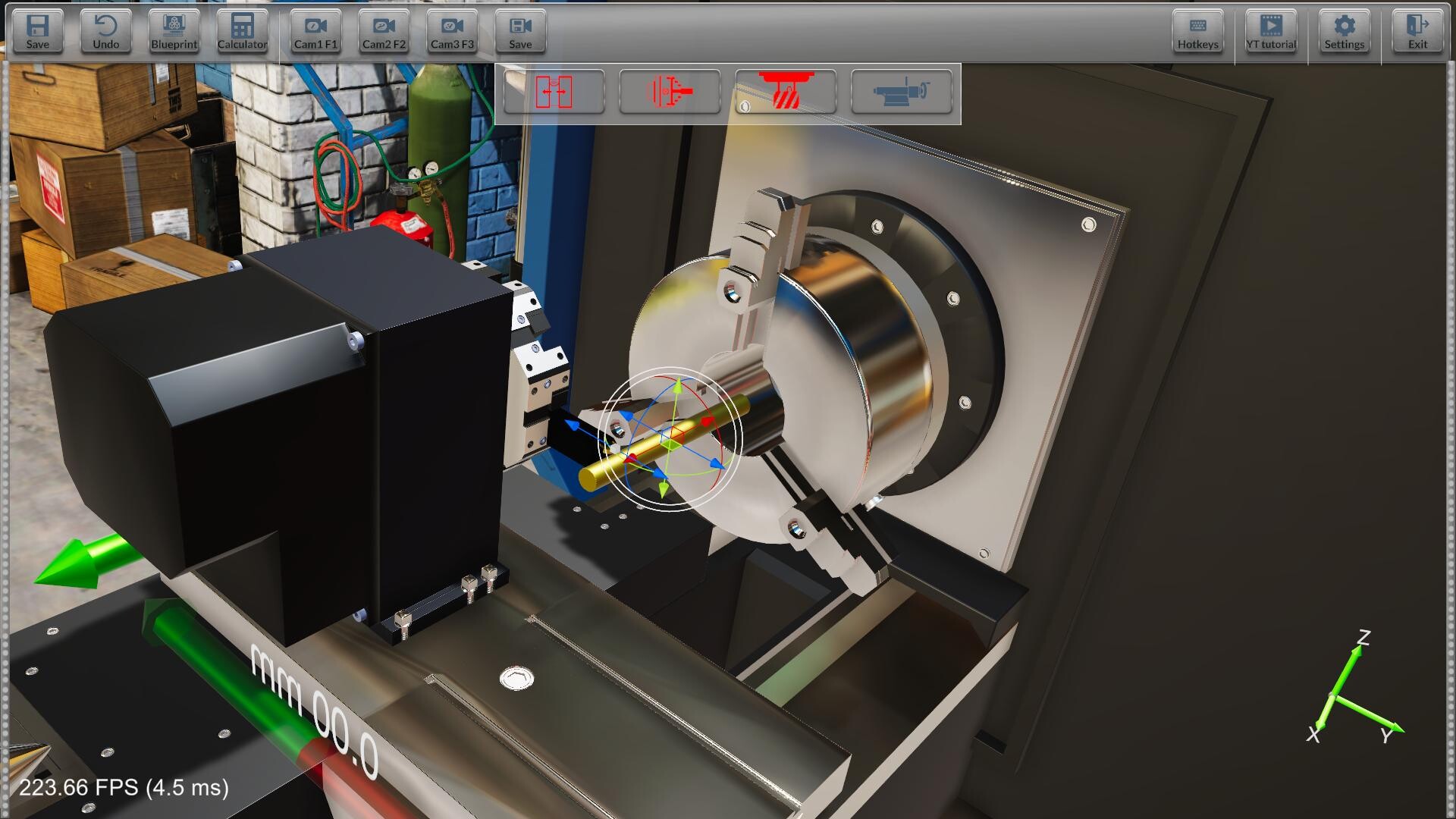Click the Save icon beside Cam3 F3

tap(519, 30)
